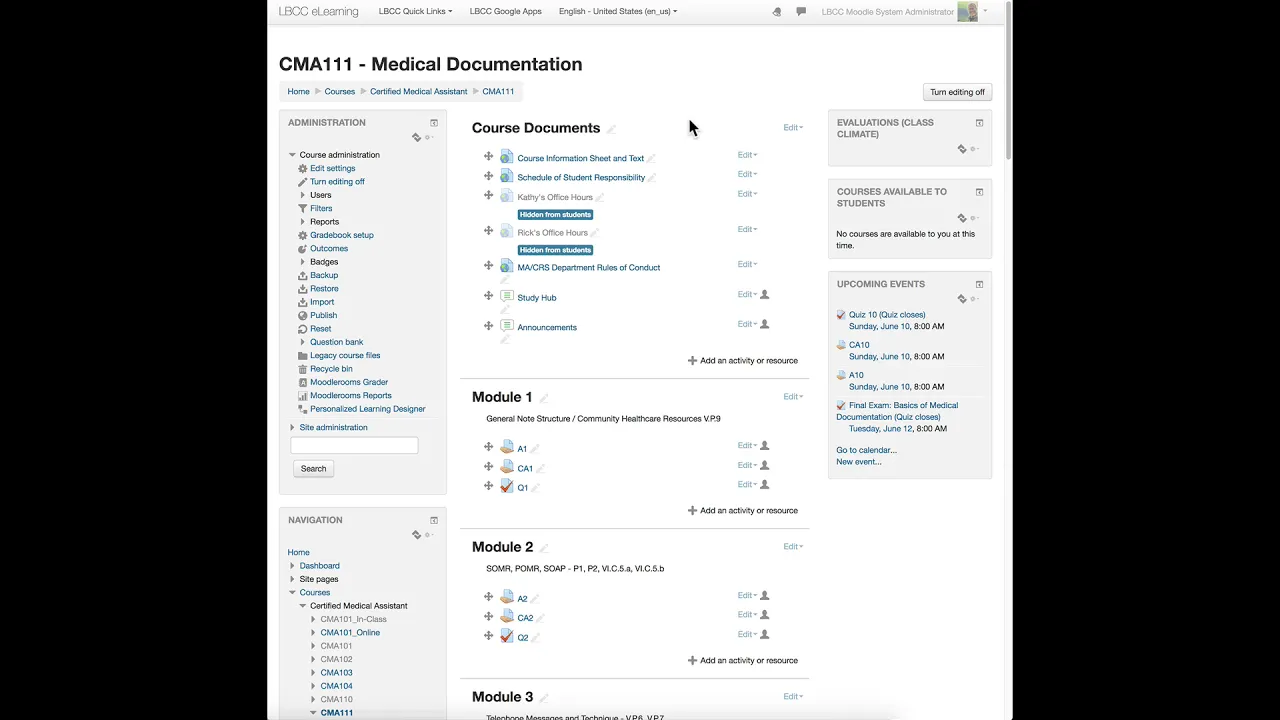Click move handle for Course Information Sheet and Text
The width and height of the screenshot is (1280, 720).
click(x=489, y=156)
